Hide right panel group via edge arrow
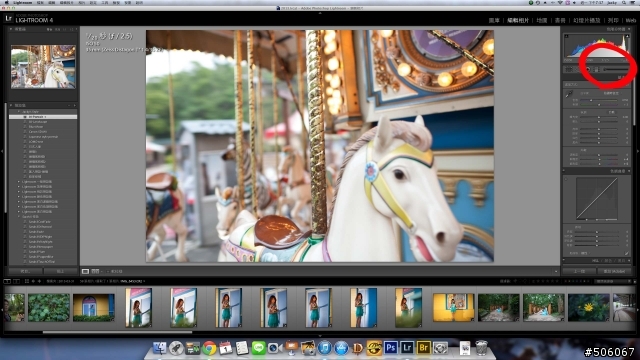 tap(638, 151)
